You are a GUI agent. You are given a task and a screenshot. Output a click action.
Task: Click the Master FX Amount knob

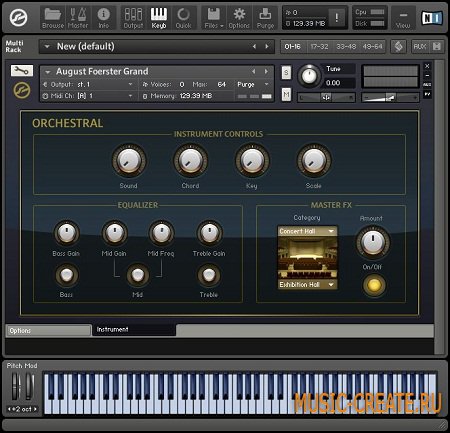tap(373, 243)
